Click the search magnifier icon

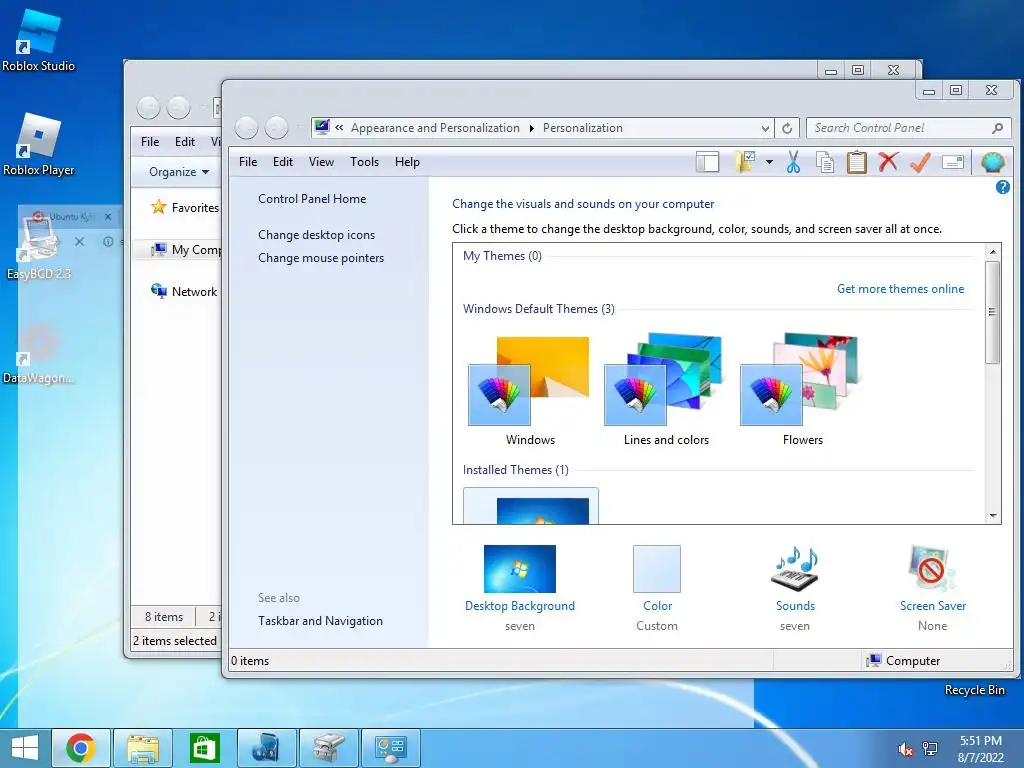coord(997,128)
